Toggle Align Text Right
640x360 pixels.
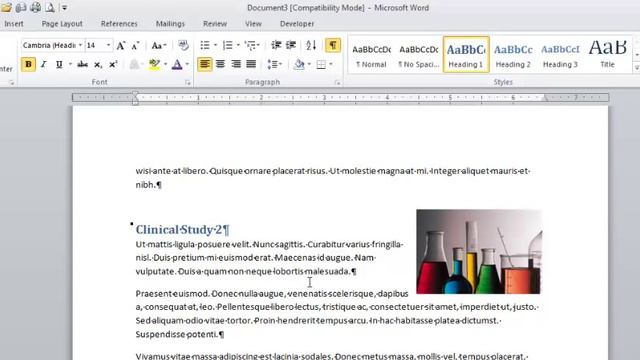click(x=236, y=64)
